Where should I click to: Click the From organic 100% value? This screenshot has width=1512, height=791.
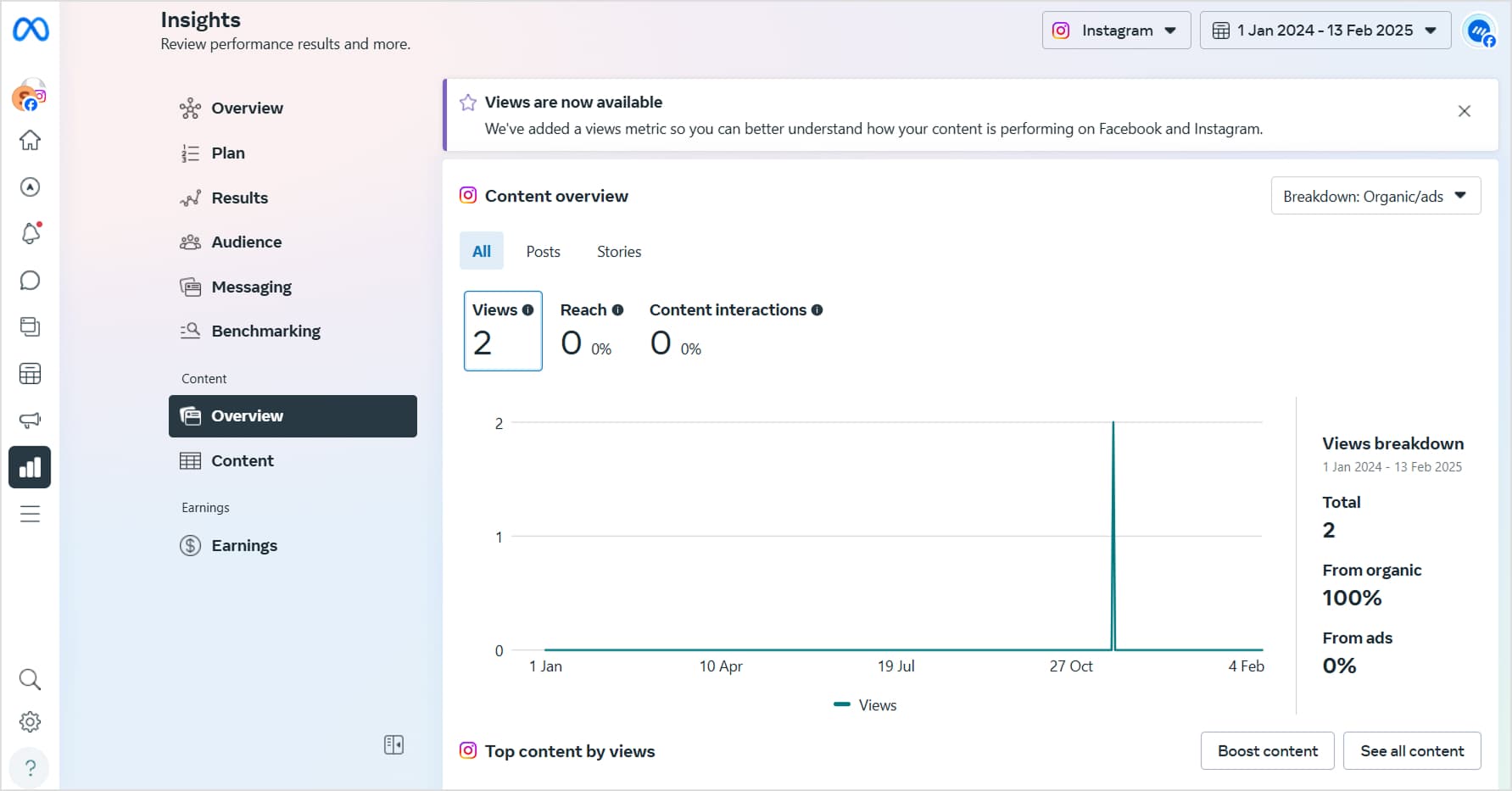1352,599
